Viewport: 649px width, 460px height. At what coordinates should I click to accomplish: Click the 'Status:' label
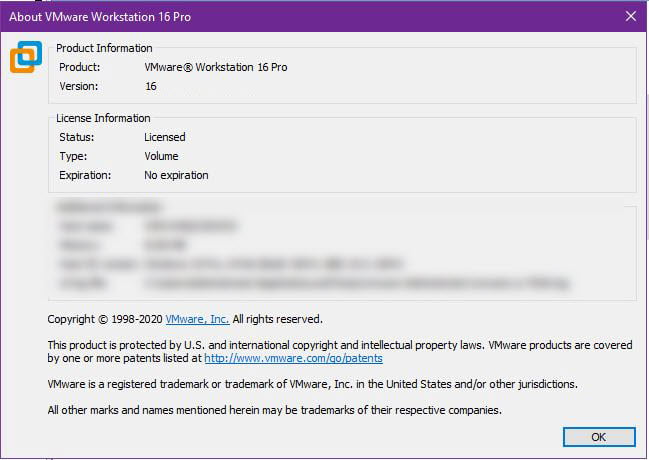tap(77, 137)
